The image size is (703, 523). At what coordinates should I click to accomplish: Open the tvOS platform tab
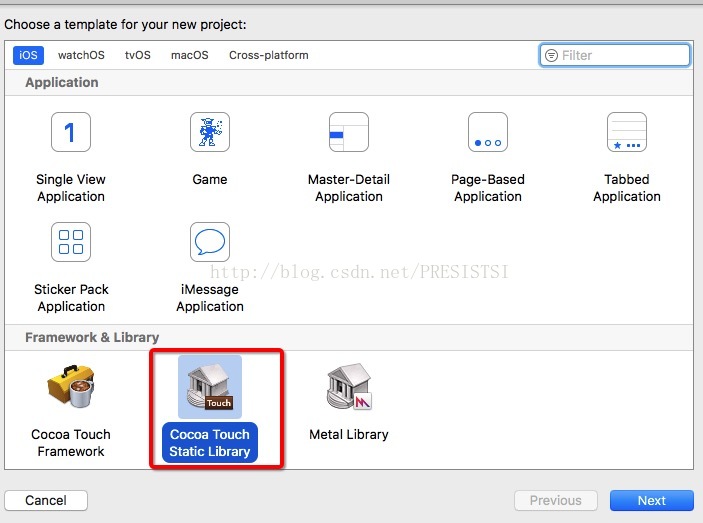pos(138,55)
